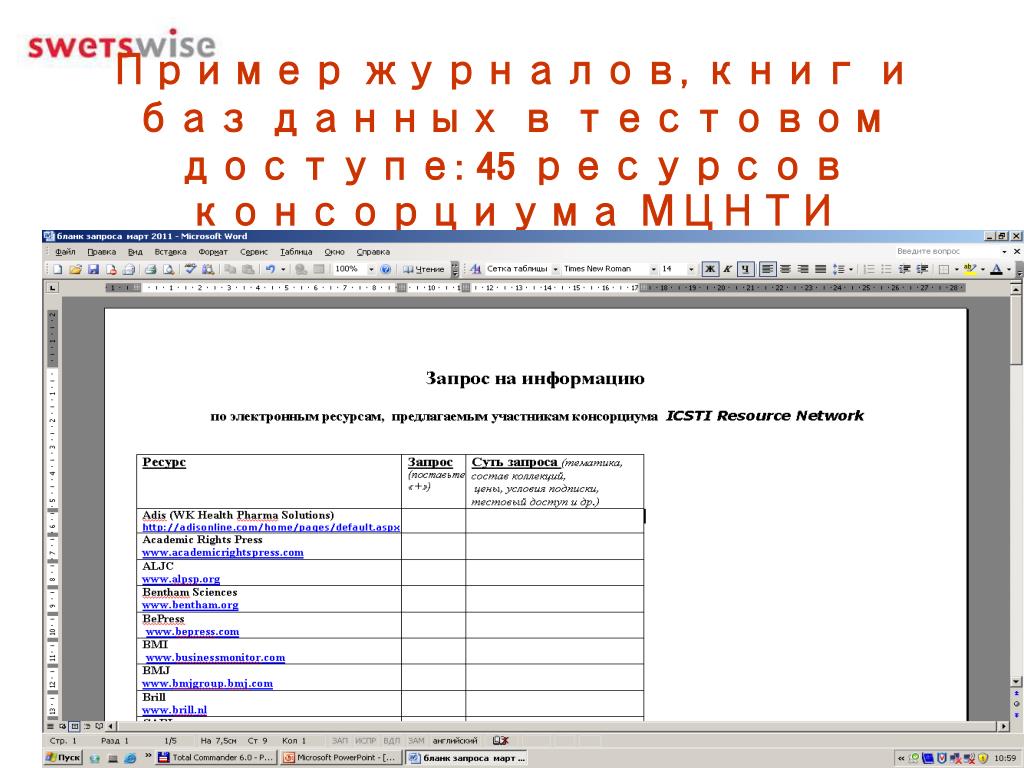Apply bulleted list formatting
This screenshot has width=1024, height=768.
point(886,269)
